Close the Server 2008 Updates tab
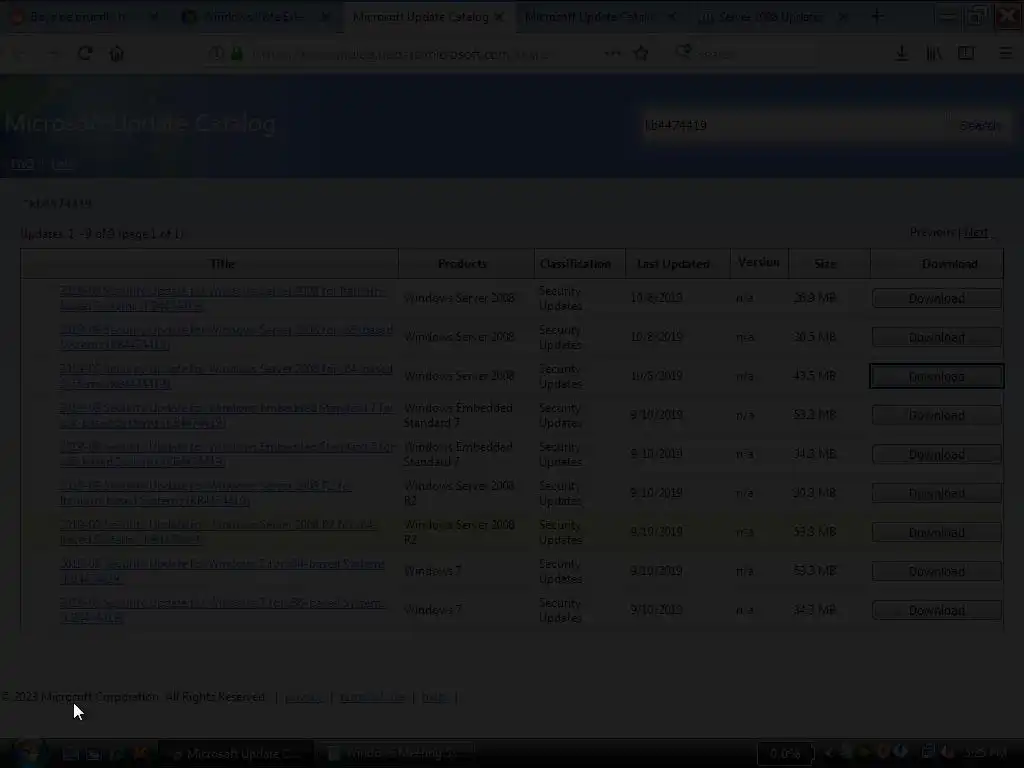This screenshot has height=768, width=1024. 842,17
